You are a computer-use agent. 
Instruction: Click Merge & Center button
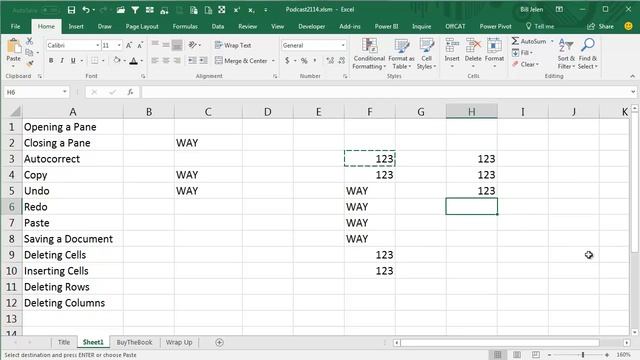[242, 61]
